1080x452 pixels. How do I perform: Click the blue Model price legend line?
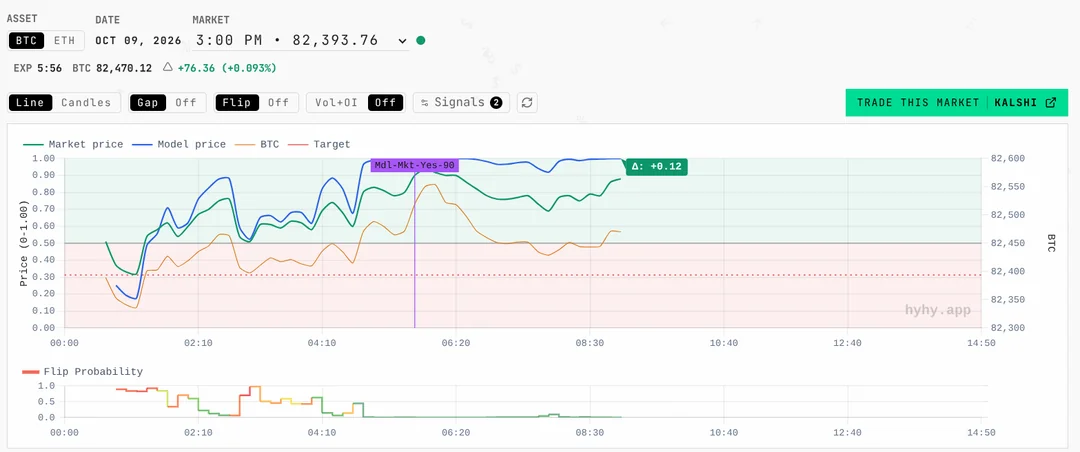pos(142,145)
